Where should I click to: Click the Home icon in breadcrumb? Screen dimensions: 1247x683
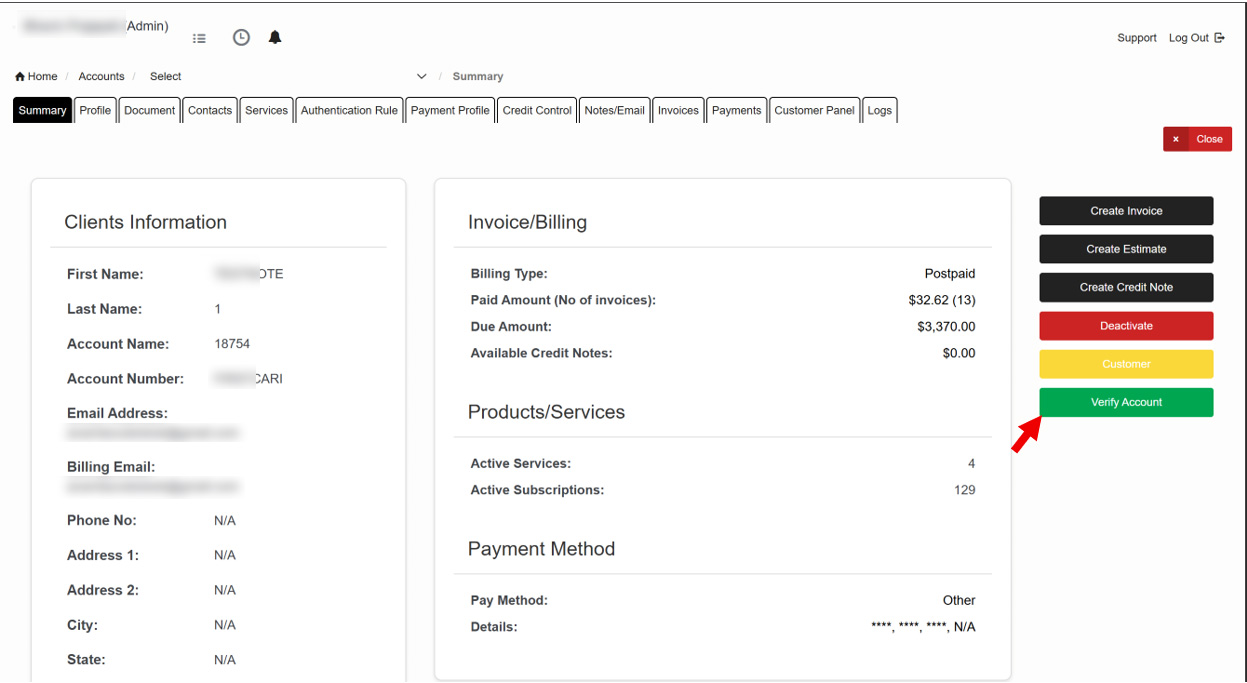(x=20, y=77)
